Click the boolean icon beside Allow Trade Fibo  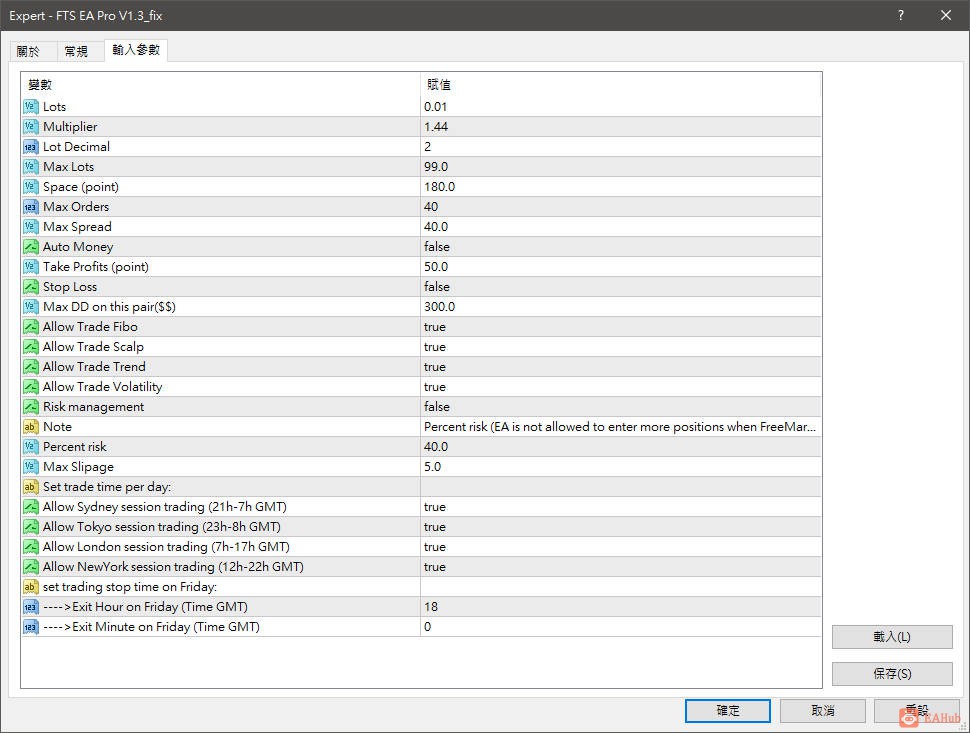click(30, 327)
